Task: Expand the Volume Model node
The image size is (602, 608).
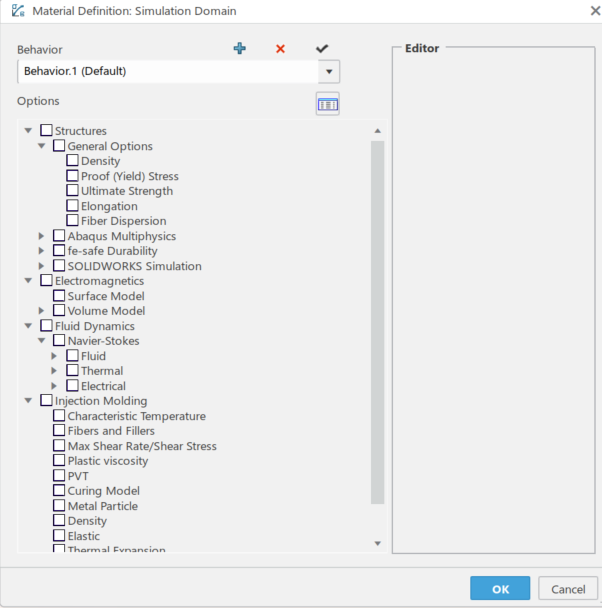Action: point(41,311)
